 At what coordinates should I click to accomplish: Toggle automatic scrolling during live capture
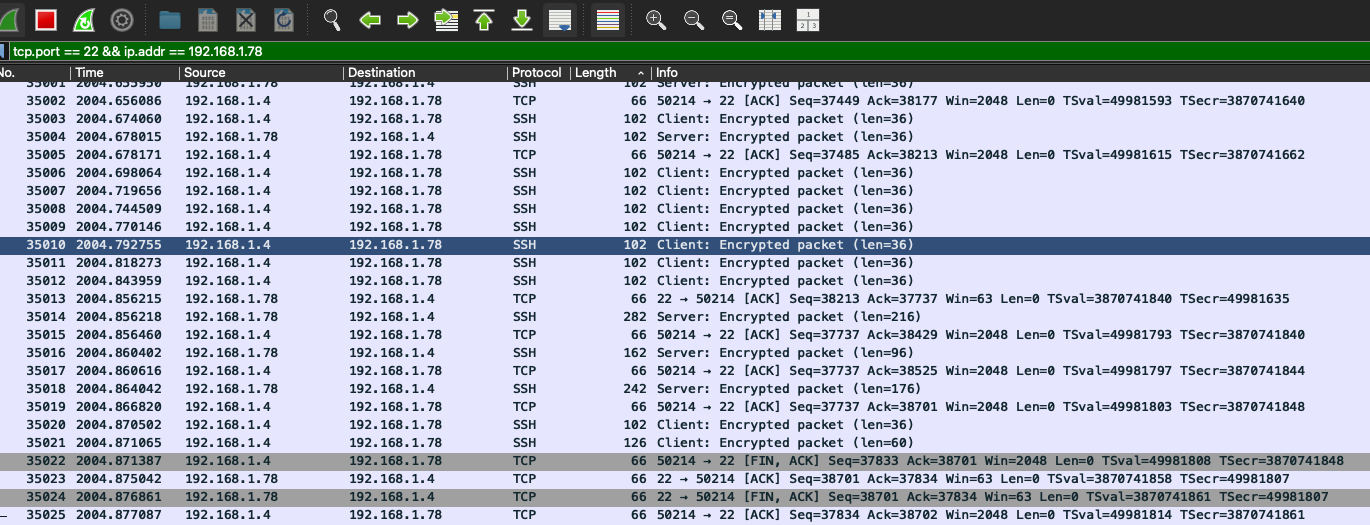tap(560, 19)
